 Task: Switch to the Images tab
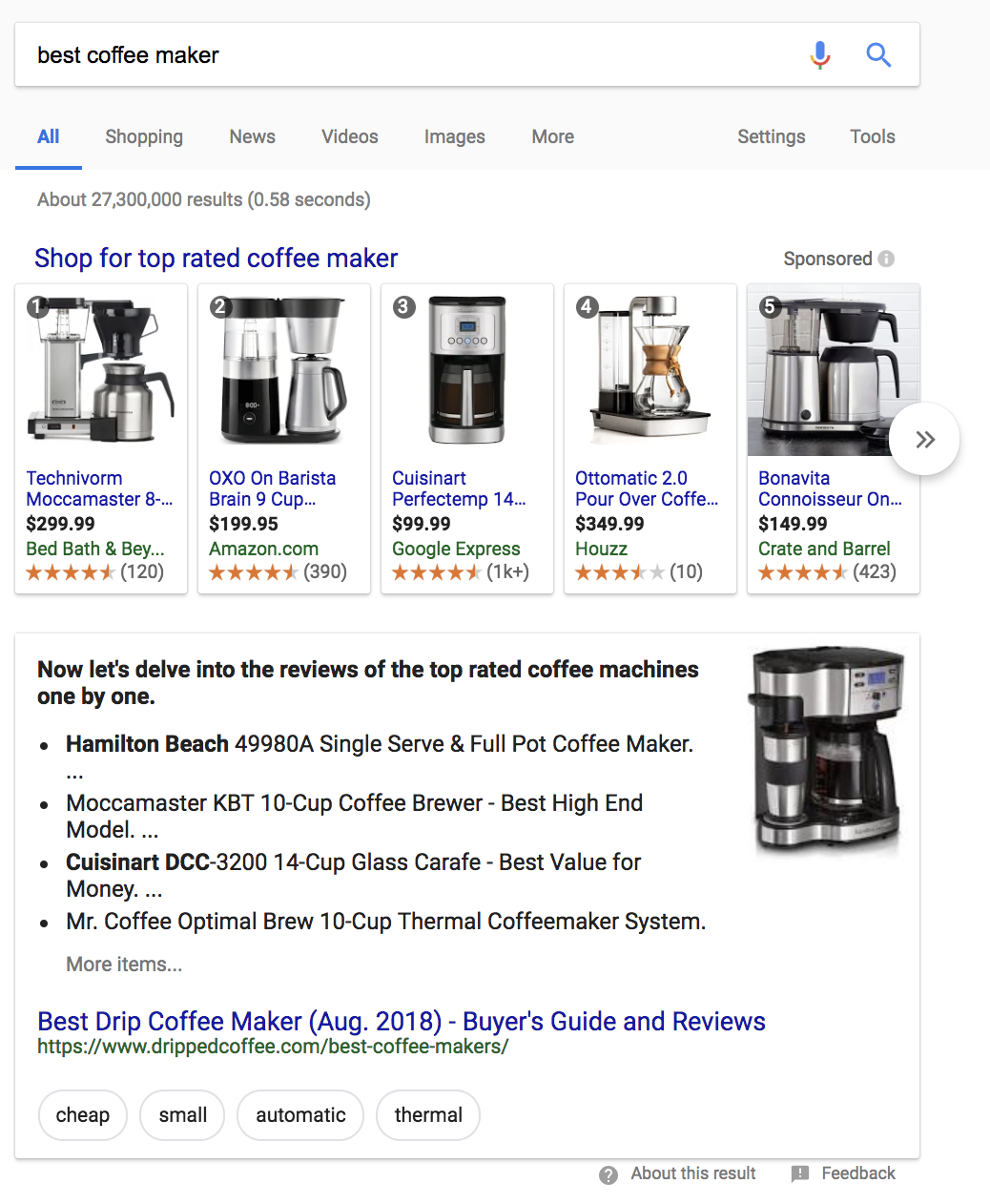[x=454, y=136]
